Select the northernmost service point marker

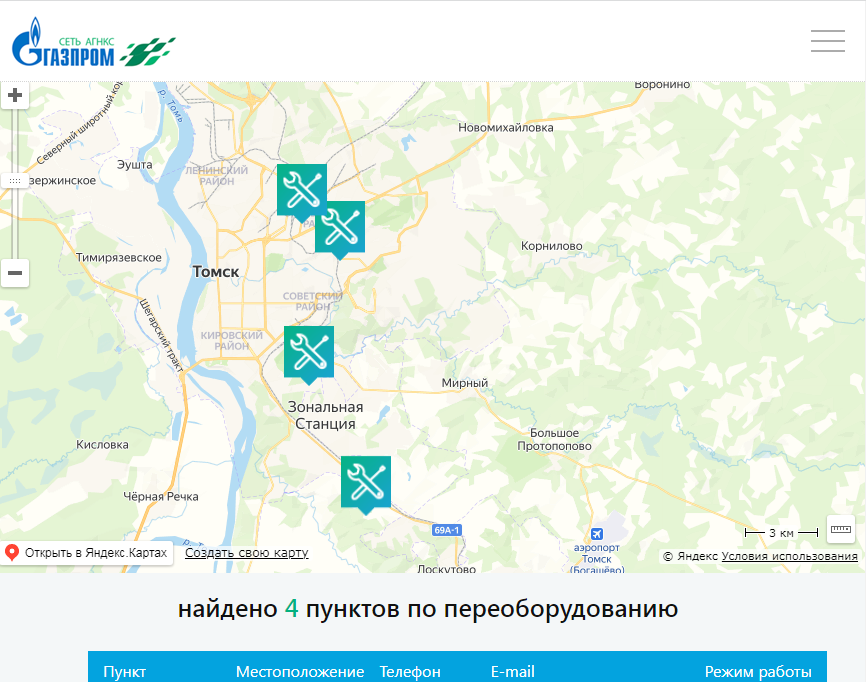(301, 189)
